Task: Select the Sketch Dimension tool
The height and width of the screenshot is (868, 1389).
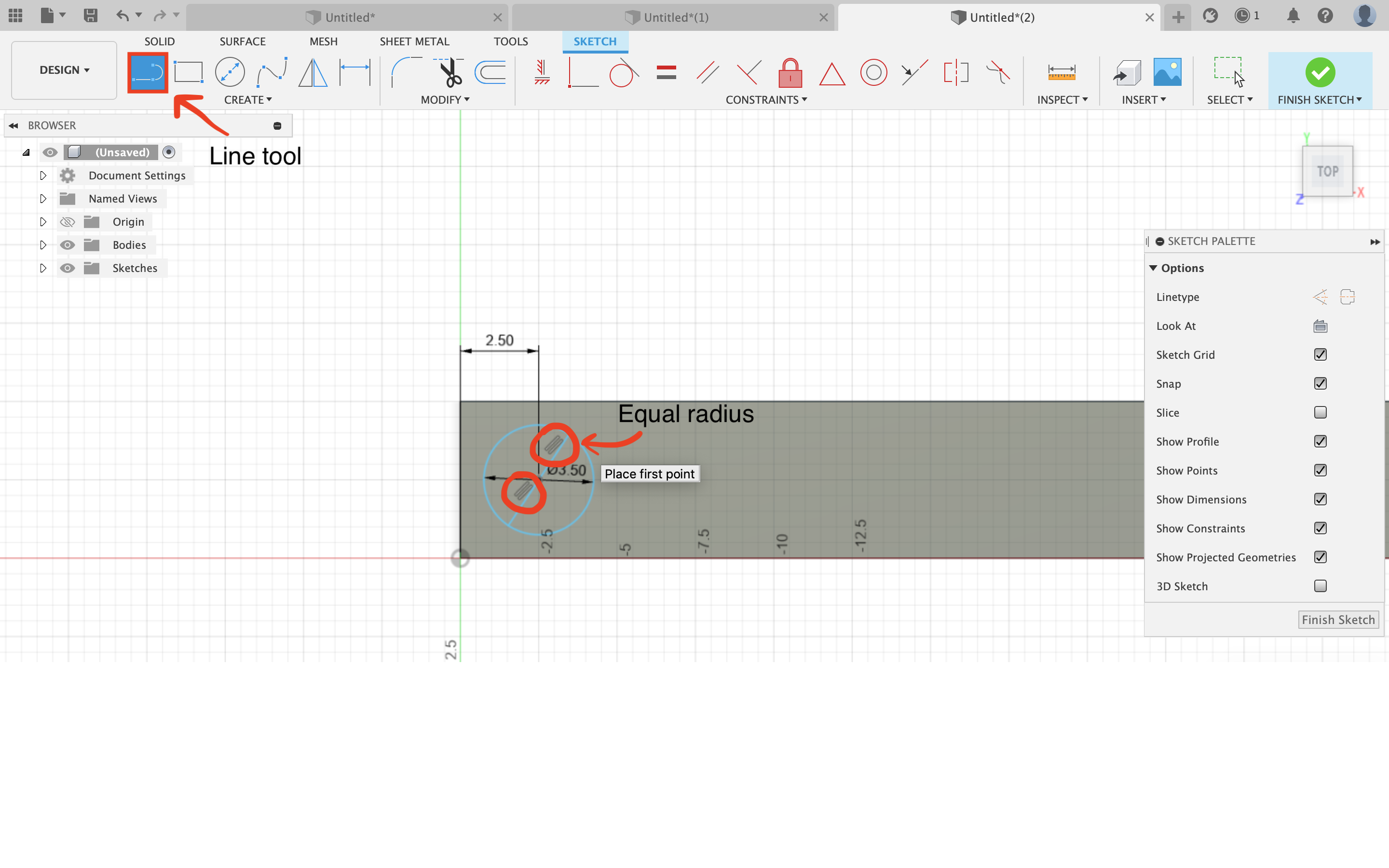Action: (354, 72)
